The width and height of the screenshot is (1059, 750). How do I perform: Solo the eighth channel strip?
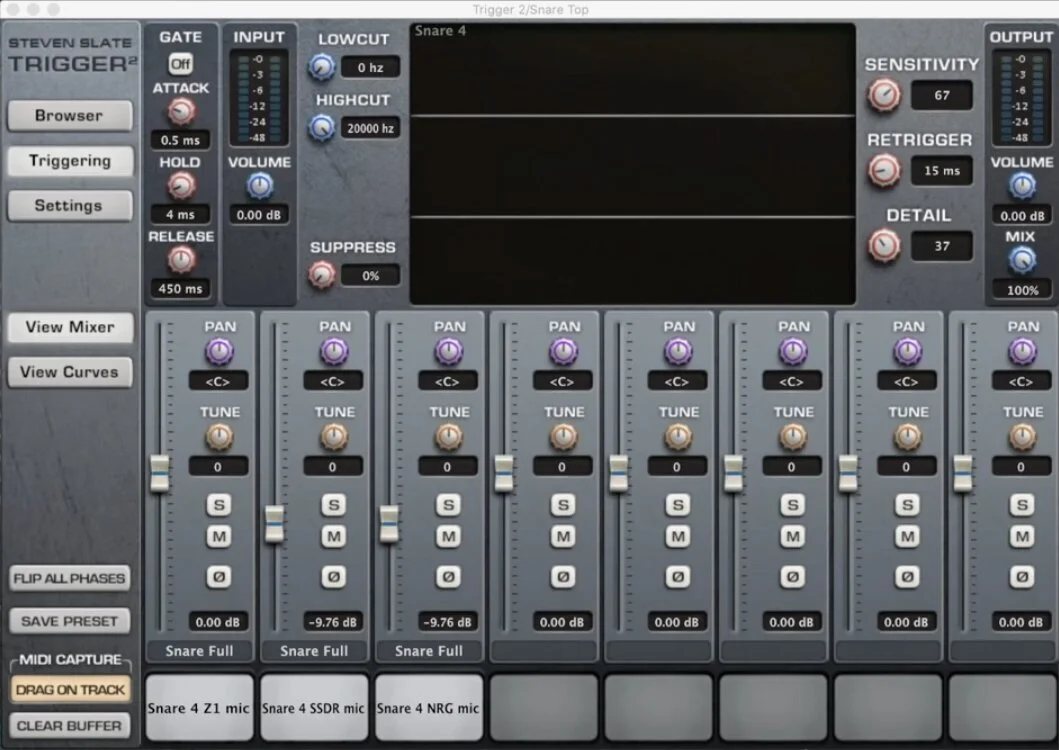[x=1022, y=505]
